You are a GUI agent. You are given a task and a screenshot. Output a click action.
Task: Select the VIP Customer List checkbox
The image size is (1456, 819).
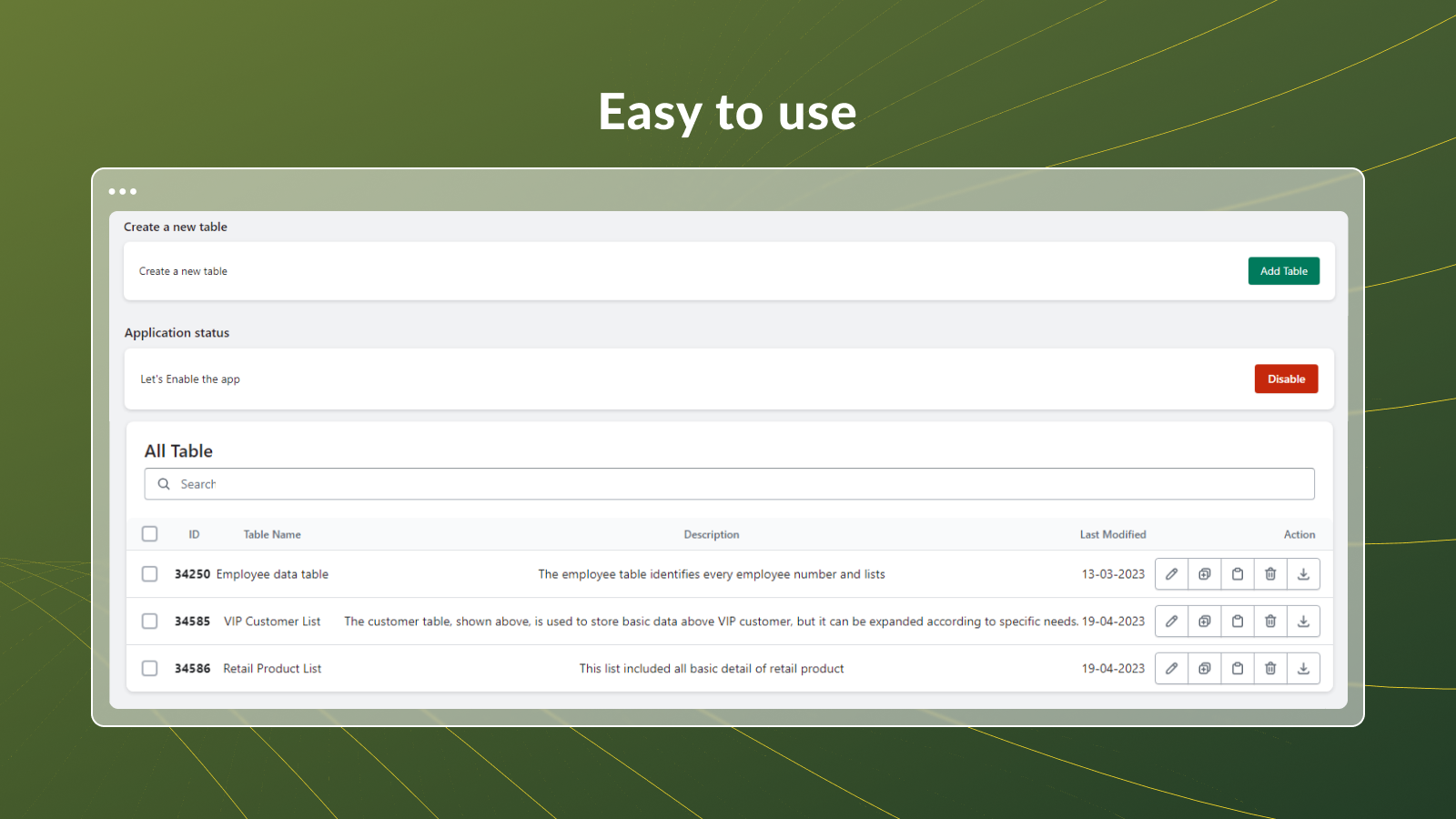point(150,622)
